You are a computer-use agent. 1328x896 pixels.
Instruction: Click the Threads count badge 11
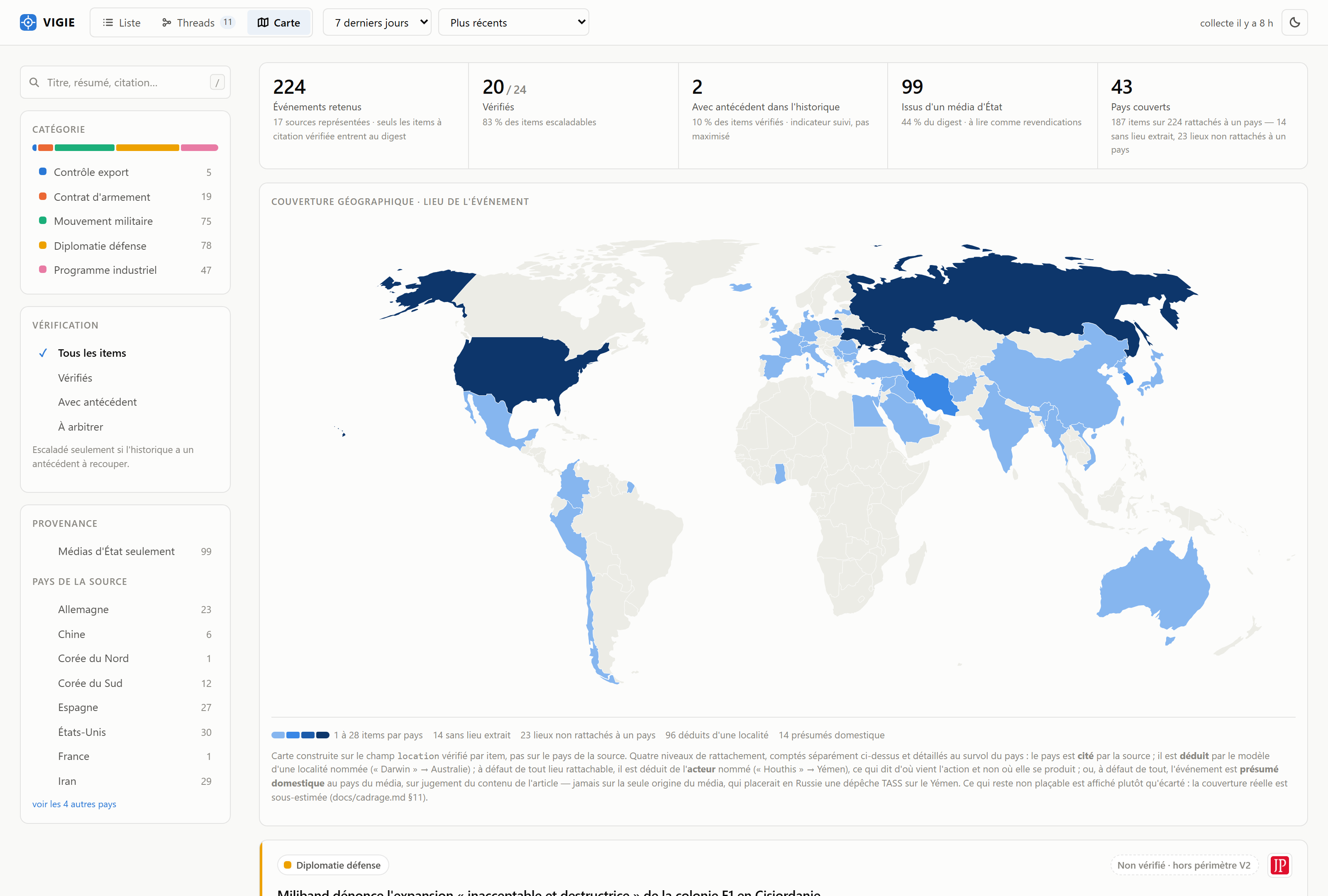coord(228,22)
